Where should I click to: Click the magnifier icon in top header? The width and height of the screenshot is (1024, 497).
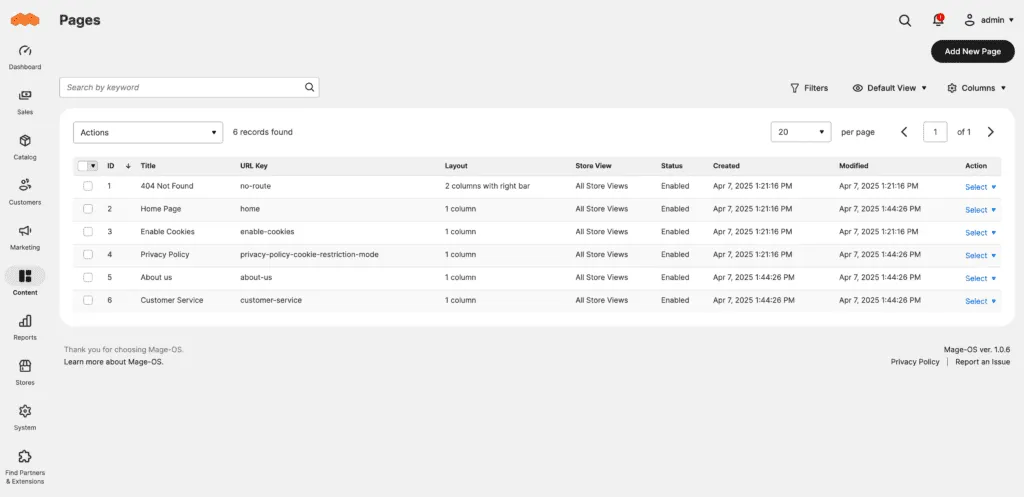(905, 20)
